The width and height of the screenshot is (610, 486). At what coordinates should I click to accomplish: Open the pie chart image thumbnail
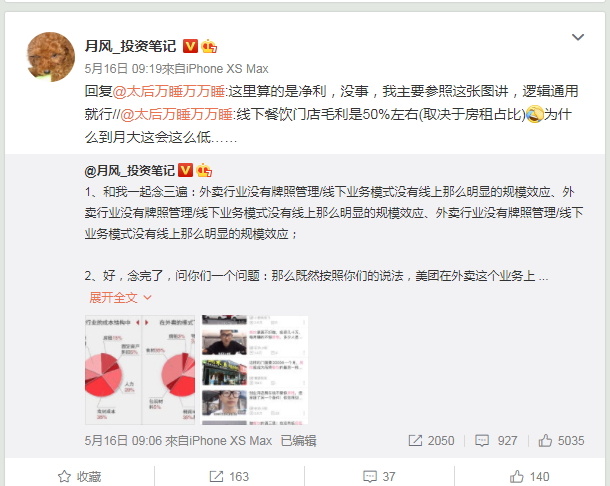(x=140, y=370)
